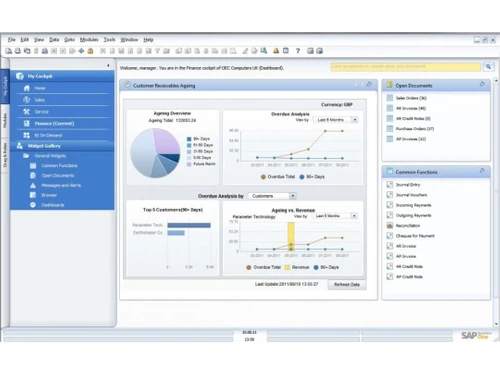This screenshot has height=375, width=500.
Task: Open the Modules menu
Action: pyautogui.click(x=89, y=40)
